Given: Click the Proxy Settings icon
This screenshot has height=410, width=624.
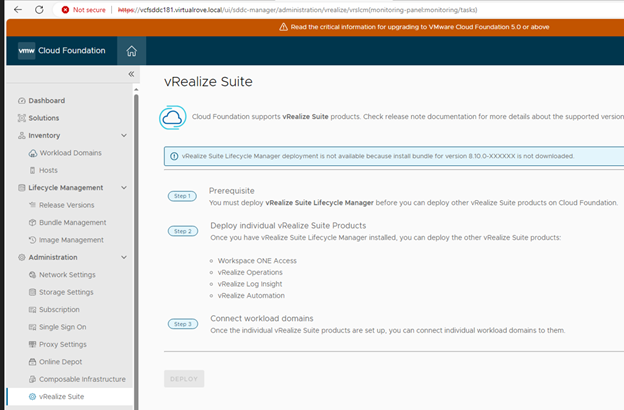Looking at the screenshot, I should (33, 344).
